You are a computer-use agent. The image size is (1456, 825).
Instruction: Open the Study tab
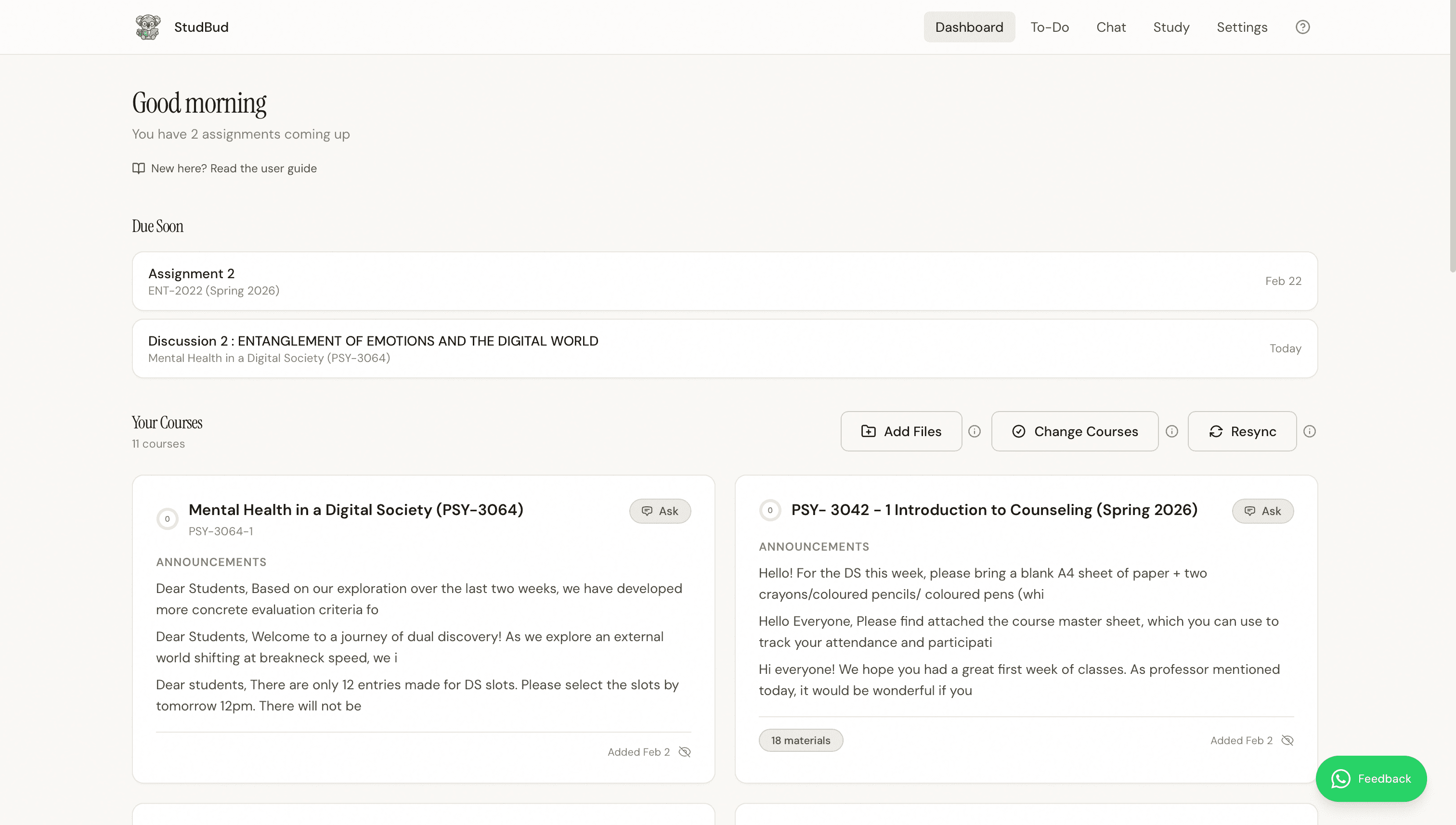tap(1171, 26)
